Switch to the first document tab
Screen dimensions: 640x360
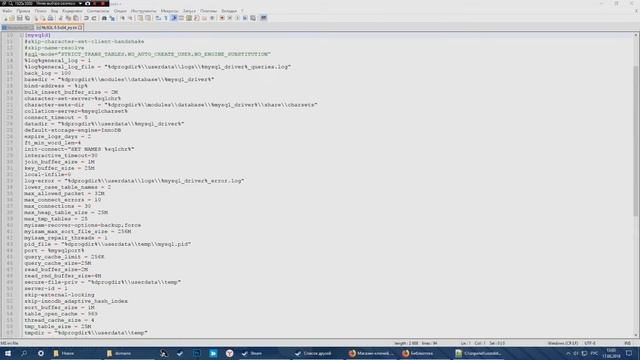coord(17,27)
